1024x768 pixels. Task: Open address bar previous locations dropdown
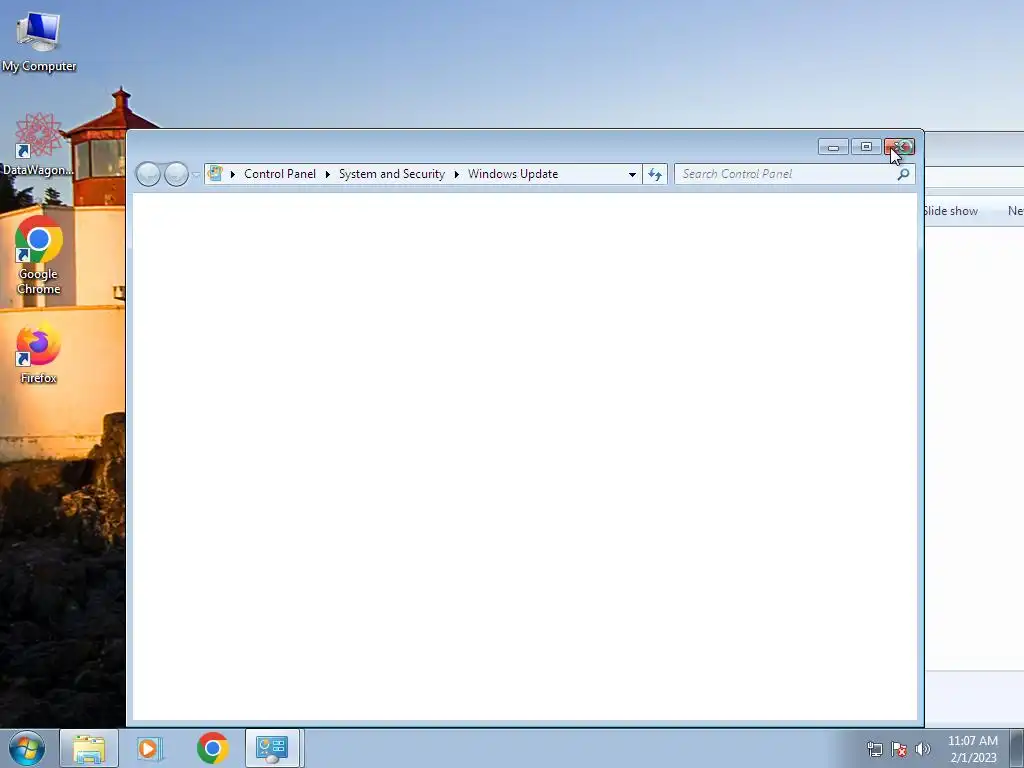point(632,174)
